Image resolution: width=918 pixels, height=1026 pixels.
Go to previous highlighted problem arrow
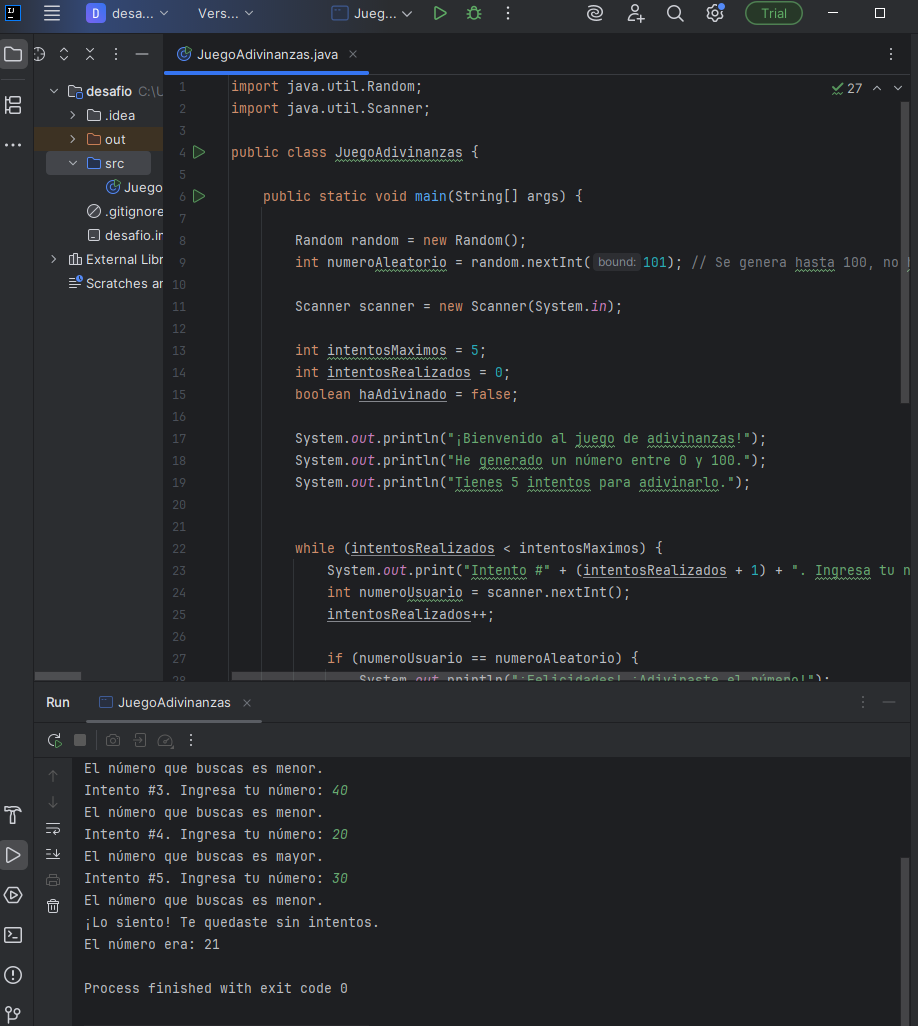(x=877, y=88)
